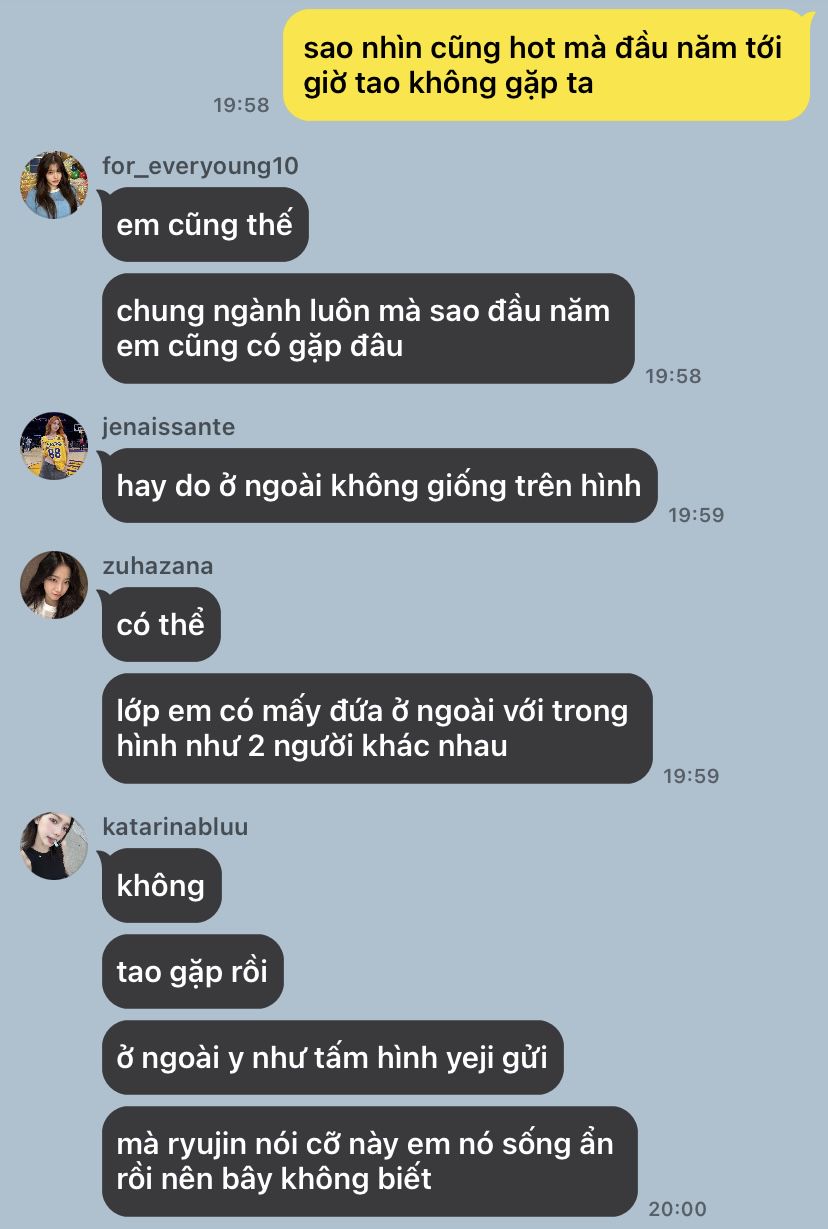Select message starting "chung ngành luôn"

(368, 328)
